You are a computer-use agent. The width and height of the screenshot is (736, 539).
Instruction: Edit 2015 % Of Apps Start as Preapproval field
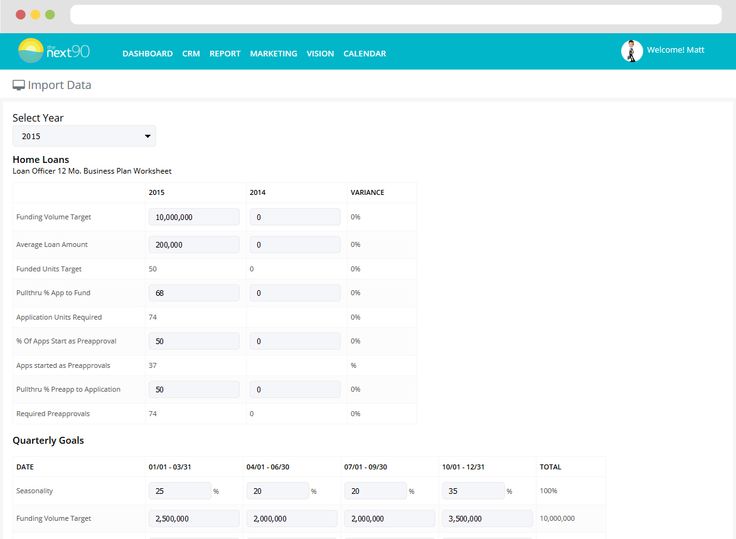[194, 341]
